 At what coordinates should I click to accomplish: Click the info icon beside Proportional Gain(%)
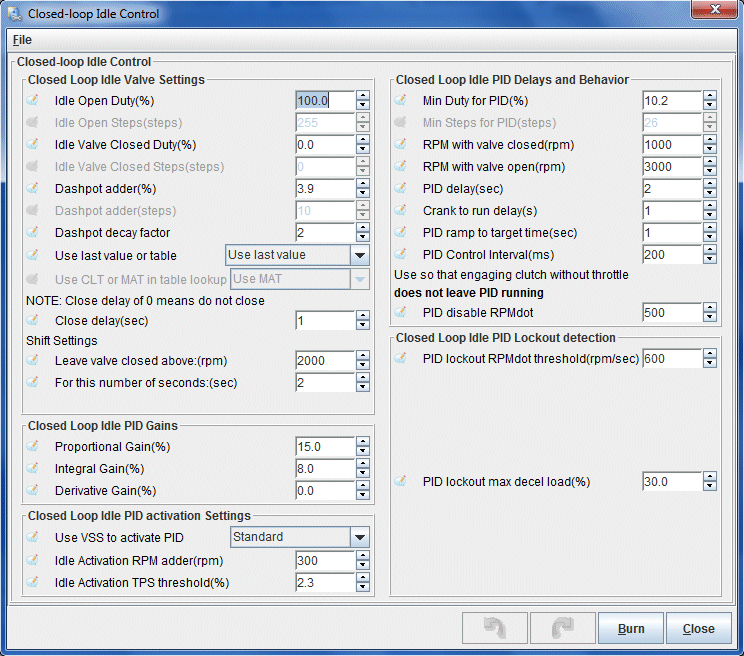coord(32,446)
